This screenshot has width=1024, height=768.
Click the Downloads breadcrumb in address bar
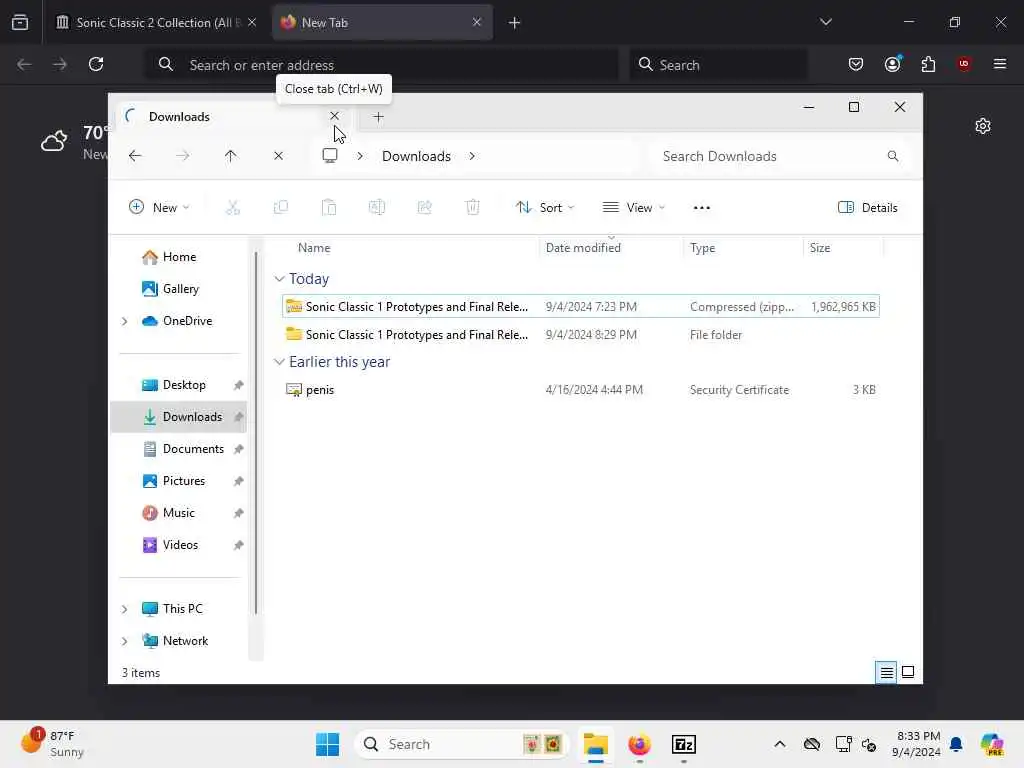(416, 156)
